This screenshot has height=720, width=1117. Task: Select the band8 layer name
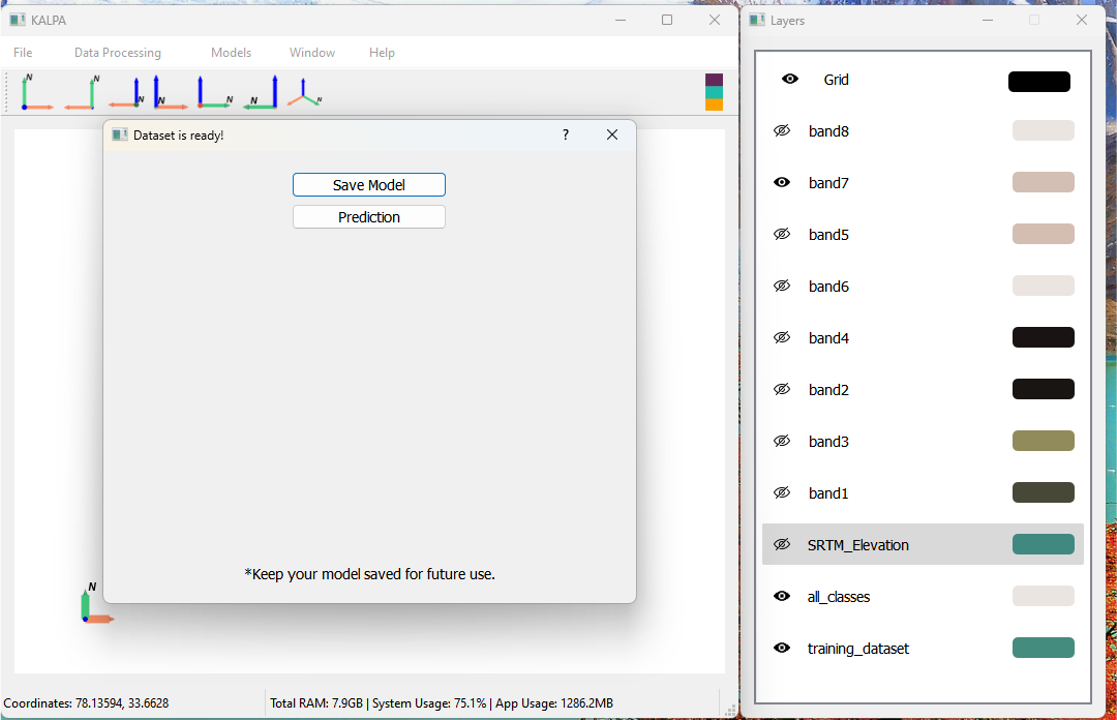point(828,131)
